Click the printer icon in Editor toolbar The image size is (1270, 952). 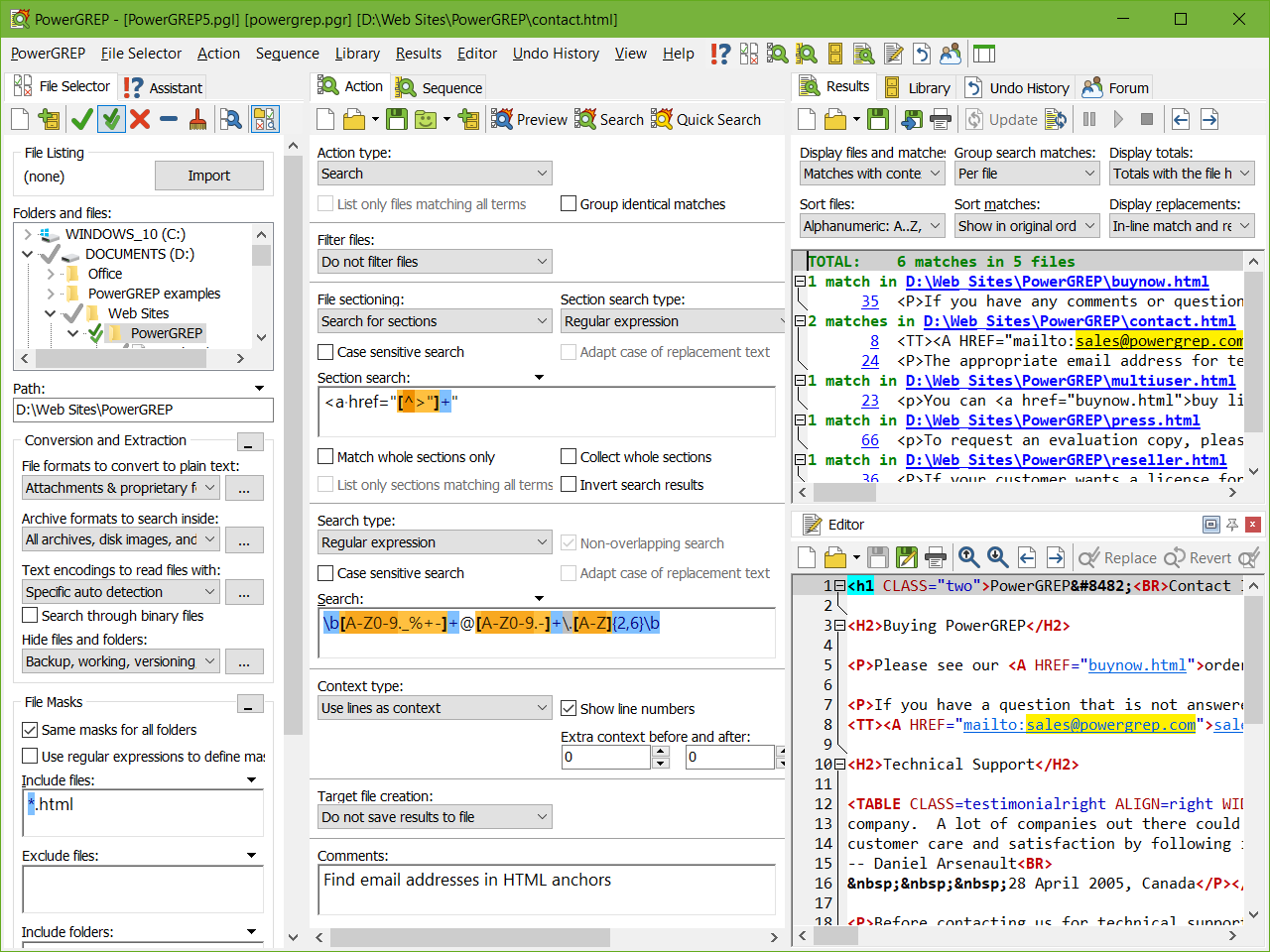click(x=936, y=557)
